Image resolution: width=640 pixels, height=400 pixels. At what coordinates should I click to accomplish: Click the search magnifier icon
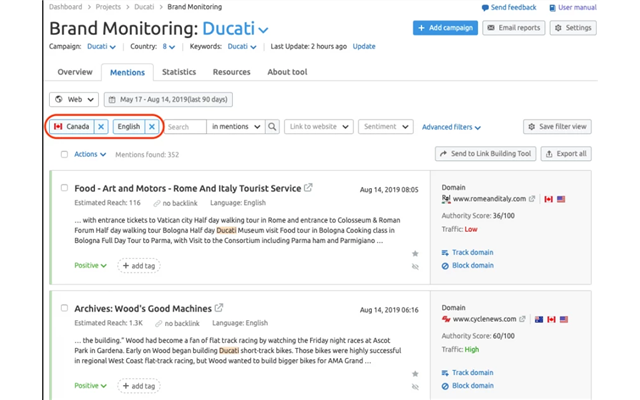tap(272, 127)
